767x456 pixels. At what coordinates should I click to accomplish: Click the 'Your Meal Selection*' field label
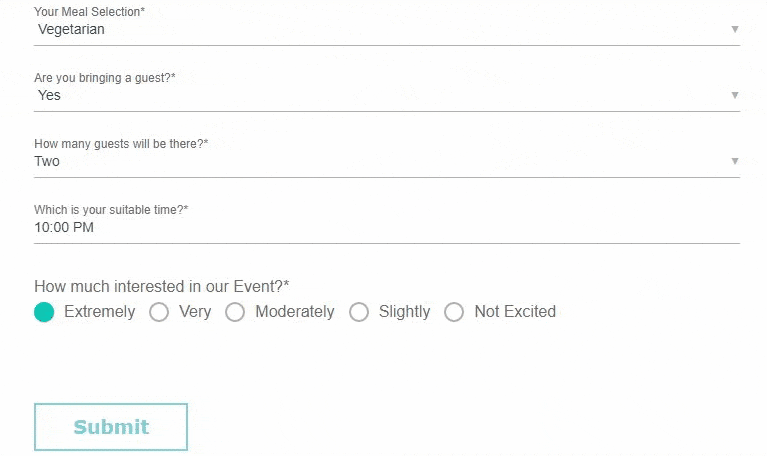click(x=90, y=12)
